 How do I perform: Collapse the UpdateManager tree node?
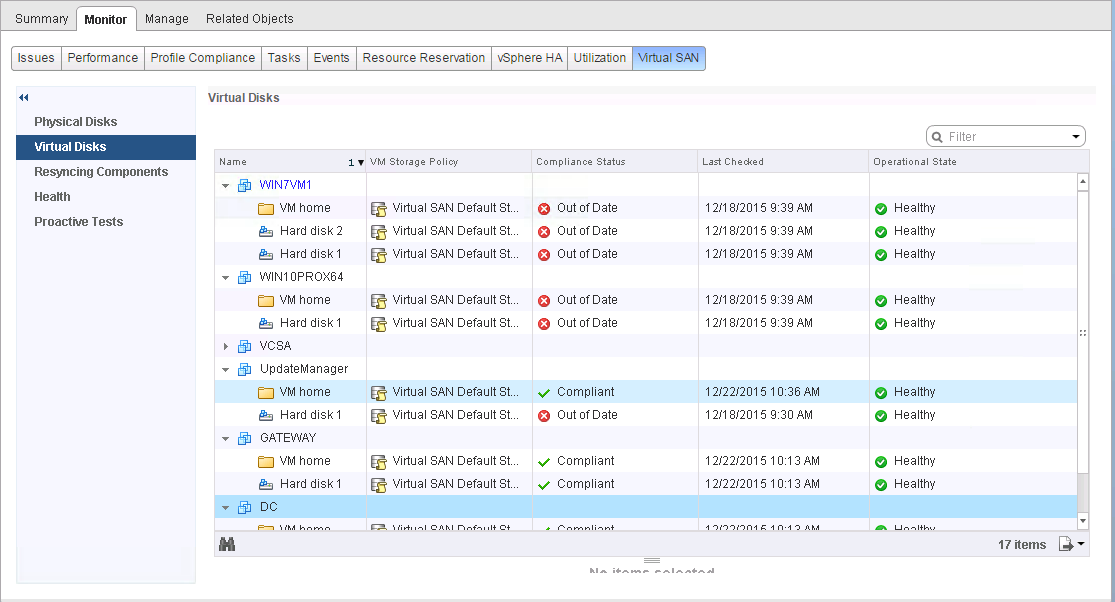tap(226, 369)
